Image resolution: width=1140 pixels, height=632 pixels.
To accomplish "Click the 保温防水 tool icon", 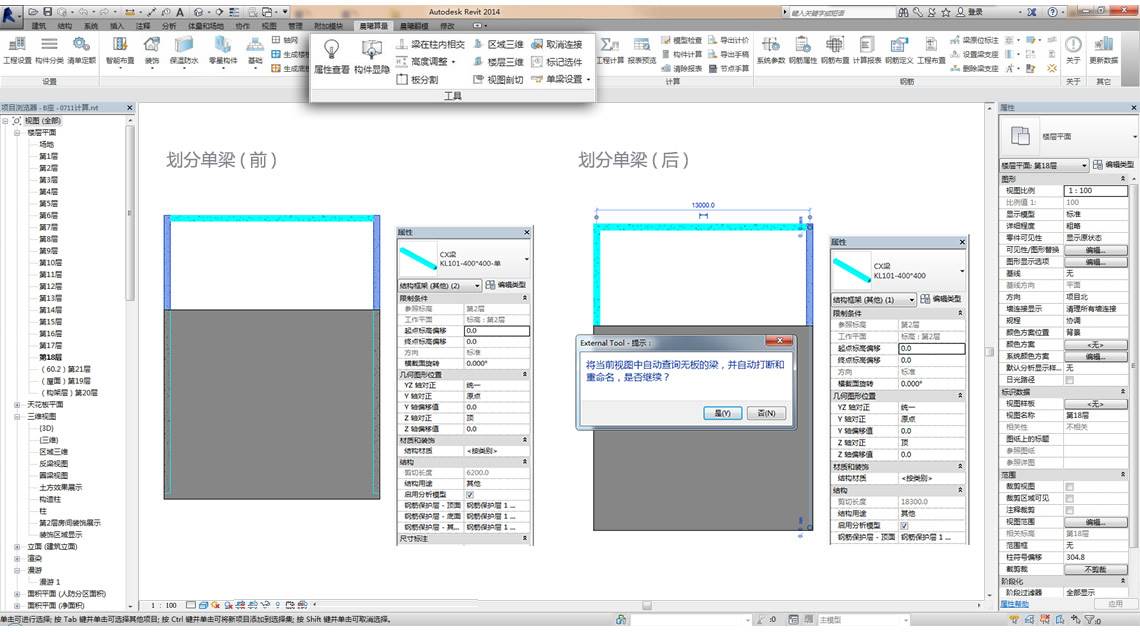I will 184,45.
